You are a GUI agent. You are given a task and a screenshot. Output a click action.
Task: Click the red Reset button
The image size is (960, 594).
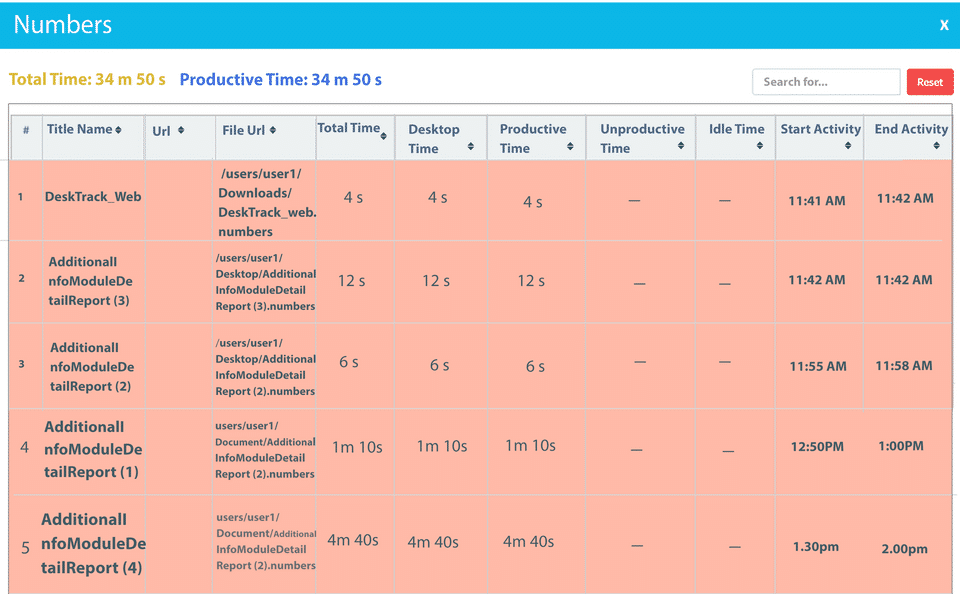point(929,82)
